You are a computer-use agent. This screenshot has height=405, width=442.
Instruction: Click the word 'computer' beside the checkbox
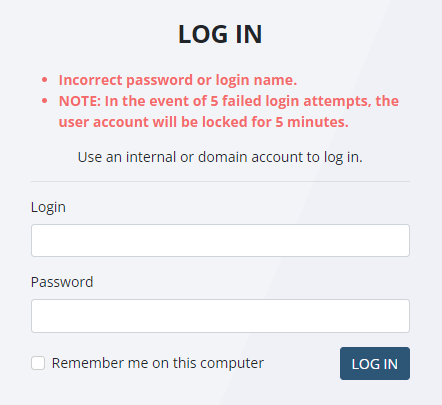232,363
